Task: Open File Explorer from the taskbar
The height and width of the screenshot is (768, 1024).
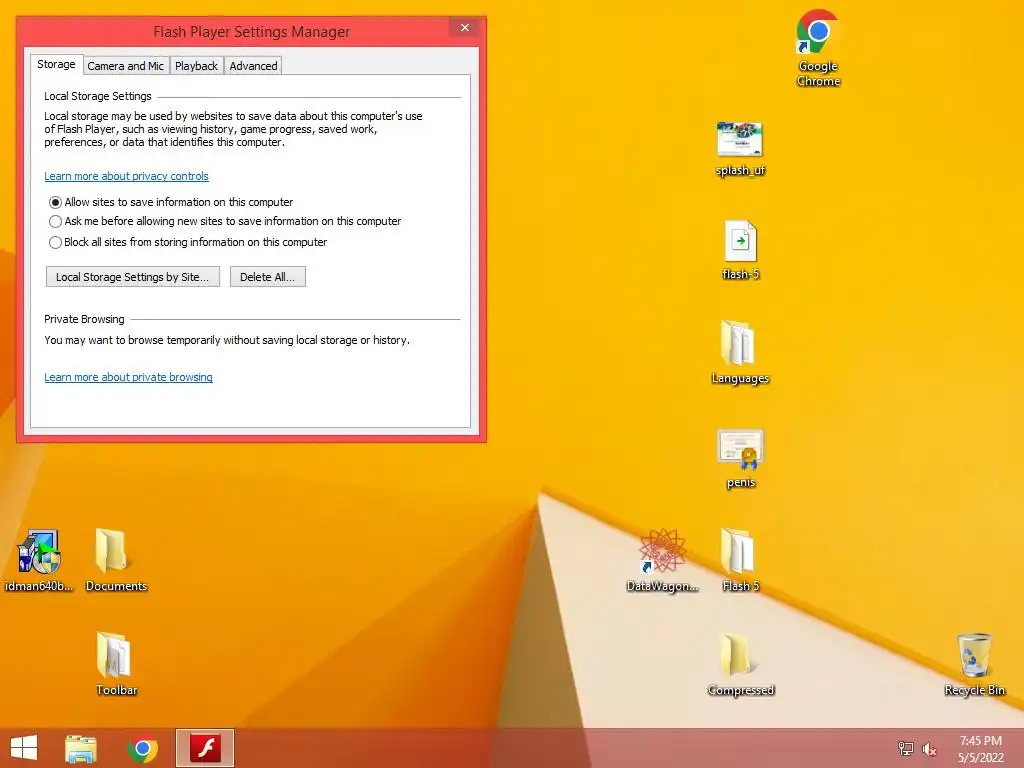Action: tap(81, 748)
